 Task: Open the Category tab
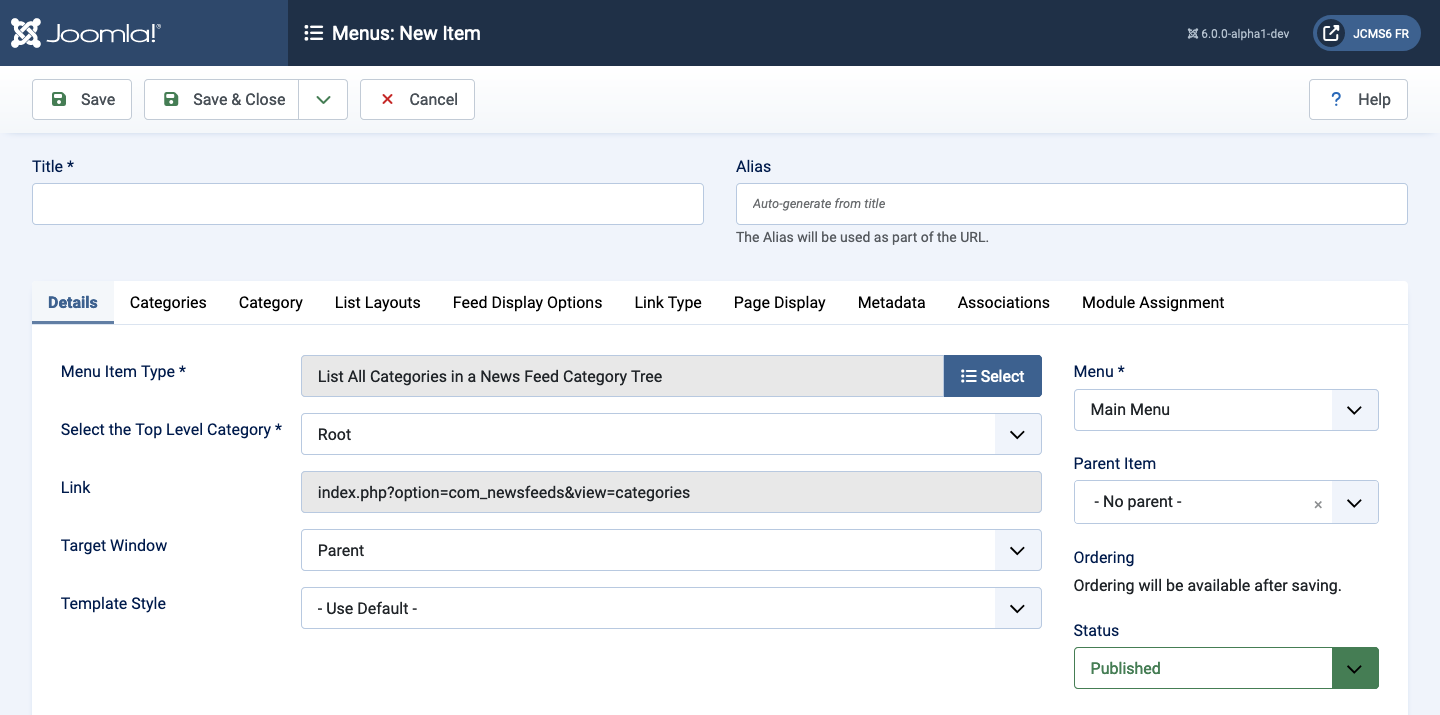coord(271,302)
